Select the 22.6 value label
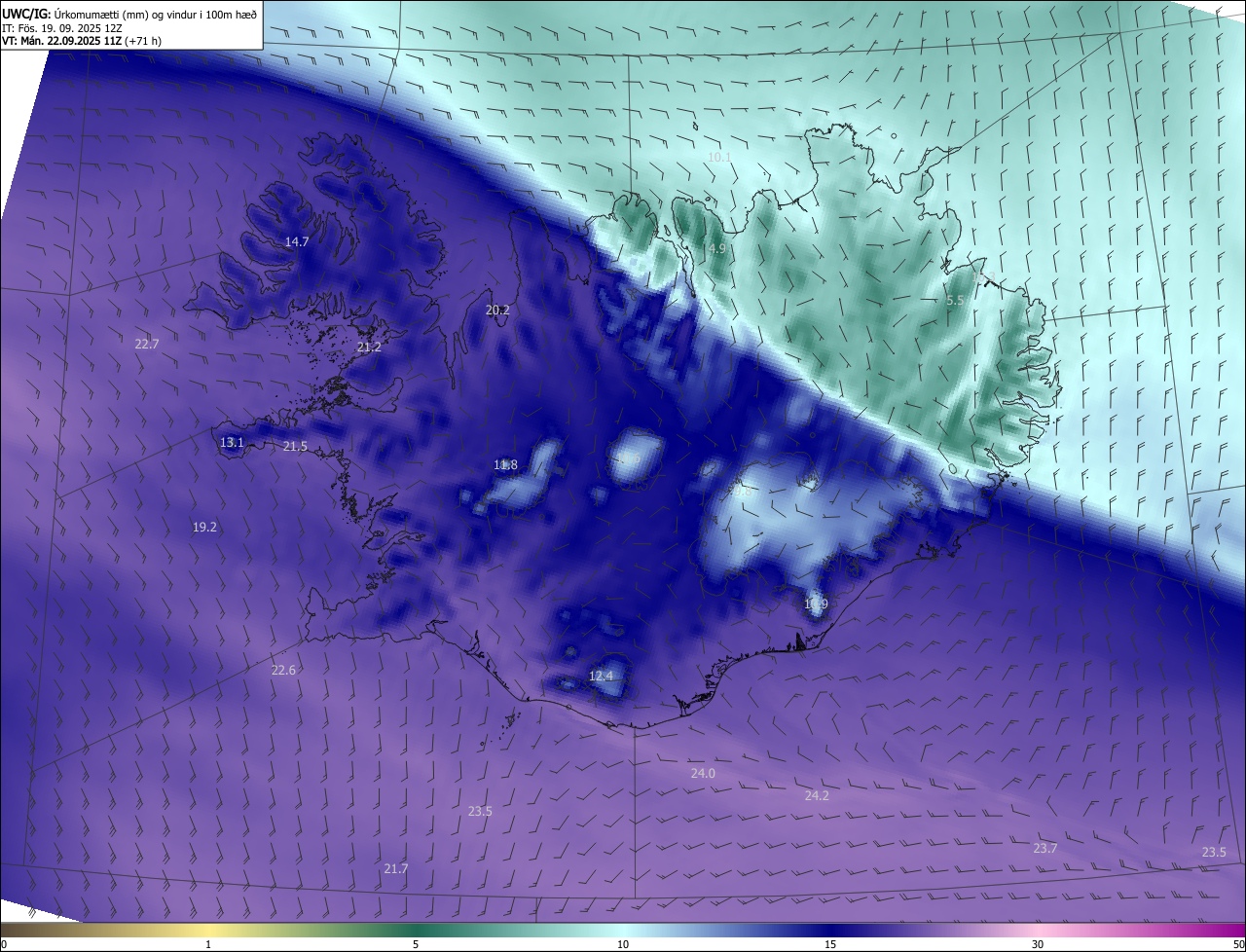 [x=283, y=670]
